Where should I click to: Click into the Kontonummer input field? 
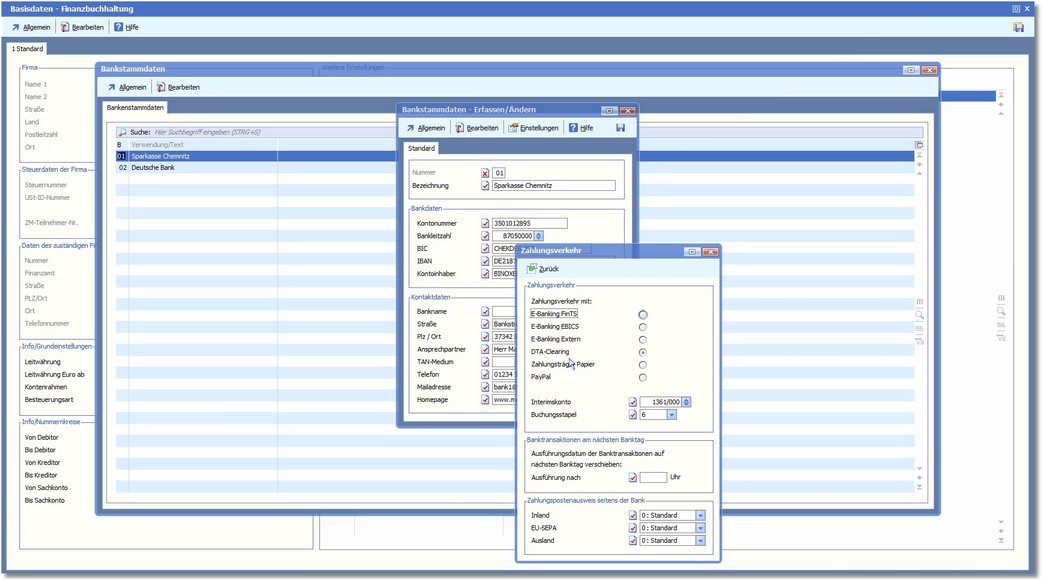point(529,223)
